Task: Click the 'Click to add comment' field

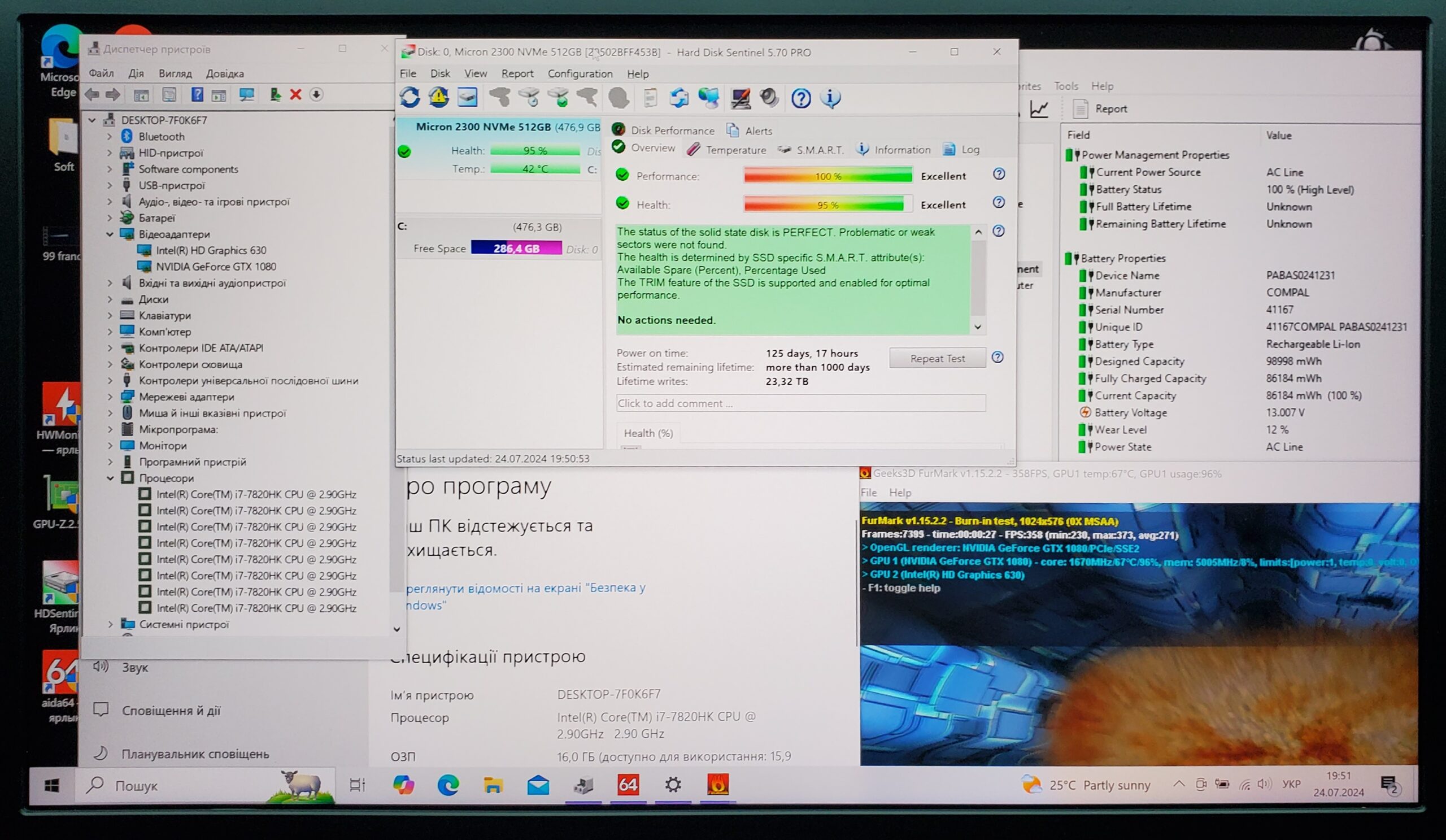Action: [x=800, y=403]
